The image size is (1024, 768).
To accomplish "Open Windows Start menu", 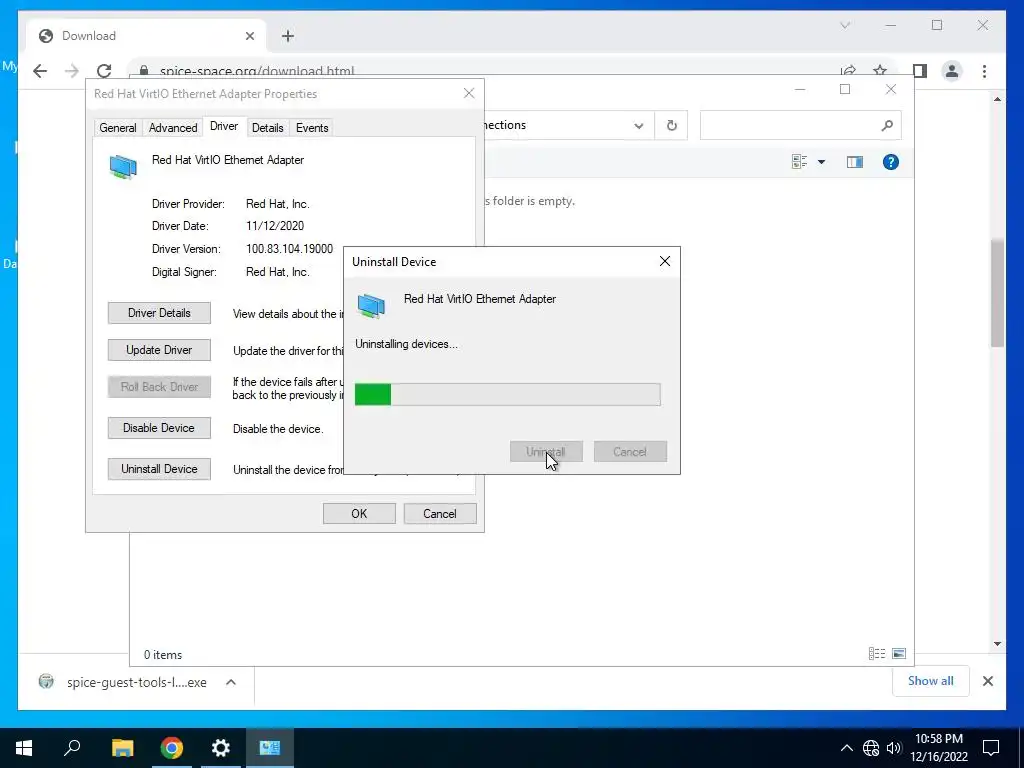I will click(x=24, y=747).
